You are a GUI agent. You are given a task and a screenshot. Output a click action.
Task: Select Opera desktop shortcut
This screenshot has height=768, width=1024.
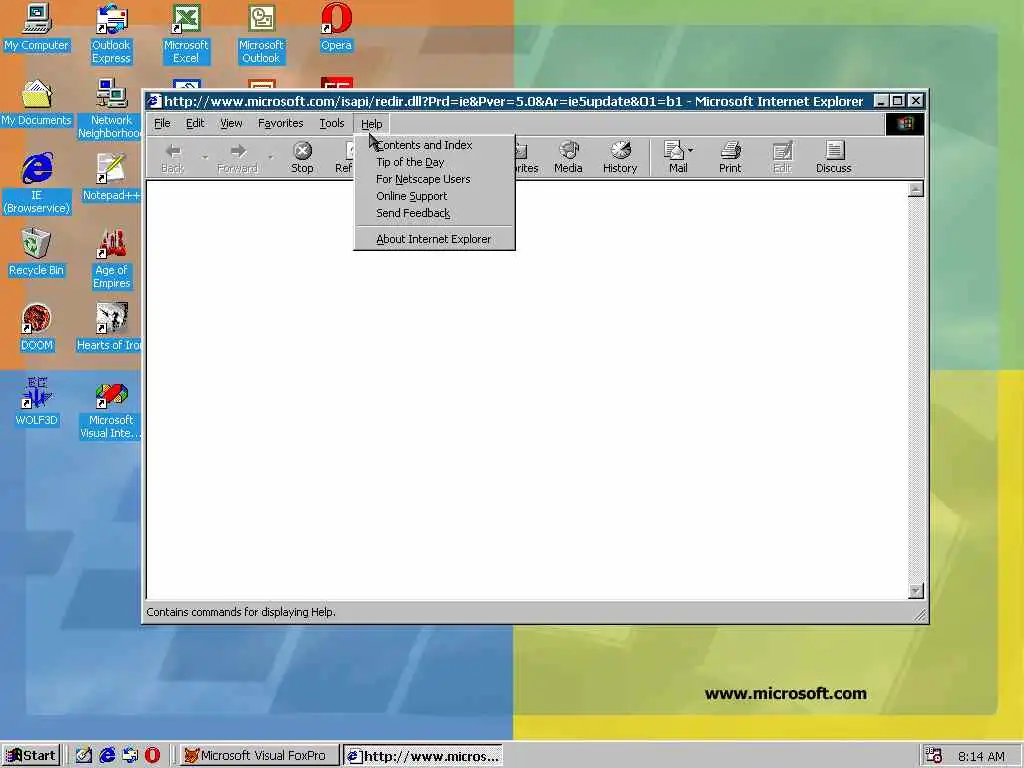click(x=336, y=27)
